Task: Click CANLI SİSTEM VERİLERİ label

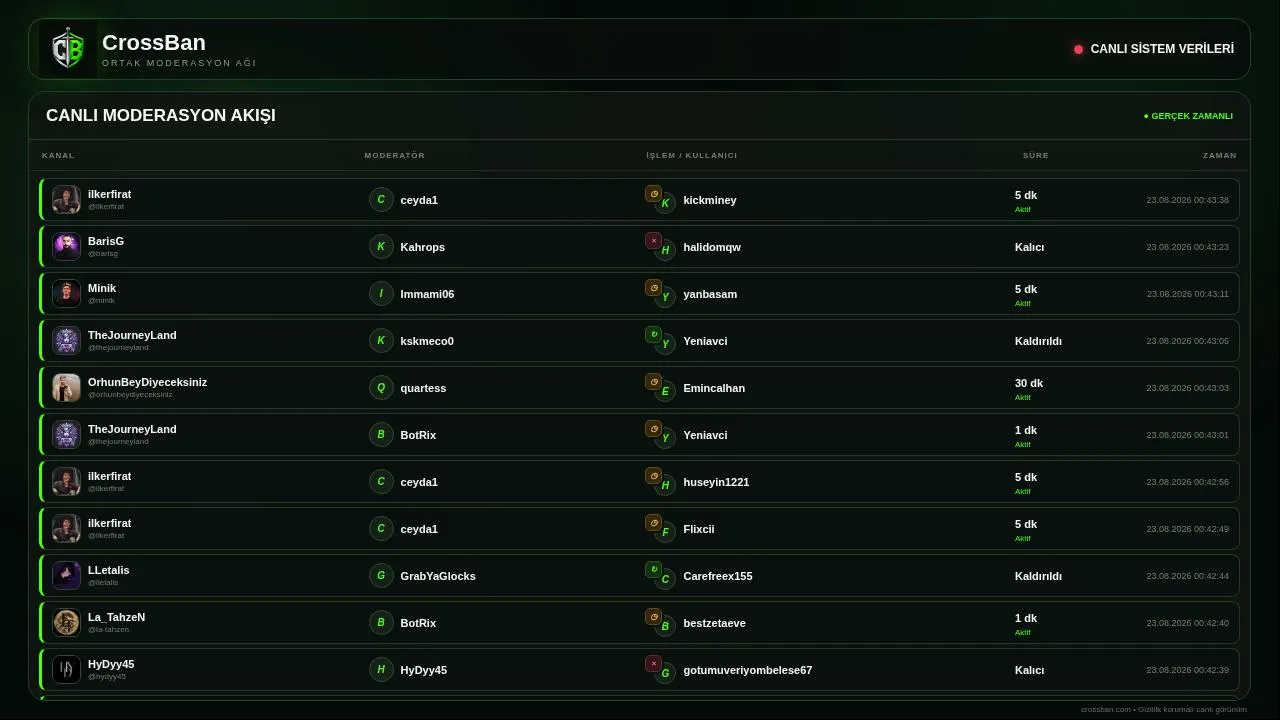Action: 1162,49
